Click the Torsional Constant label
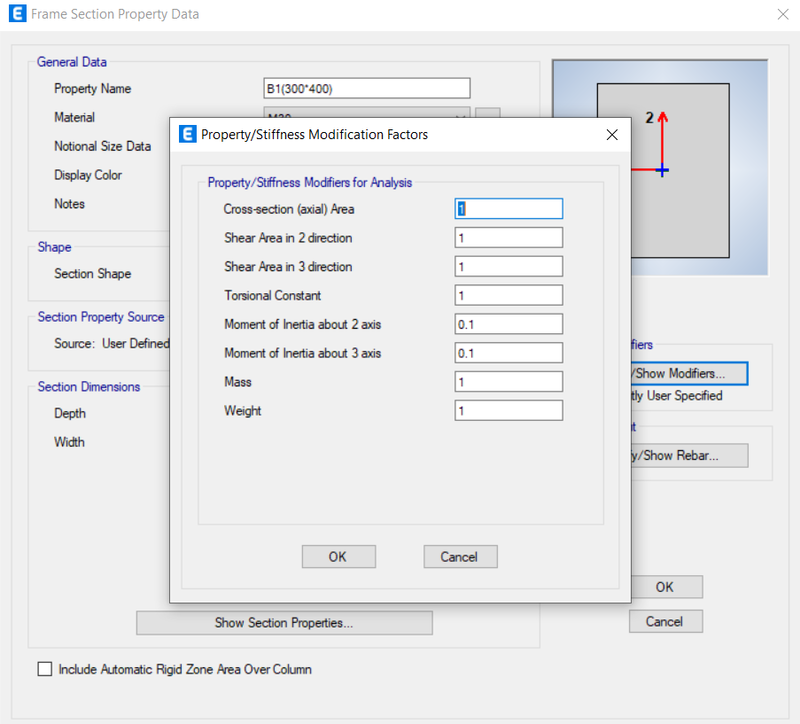 [x=272, y=295]
